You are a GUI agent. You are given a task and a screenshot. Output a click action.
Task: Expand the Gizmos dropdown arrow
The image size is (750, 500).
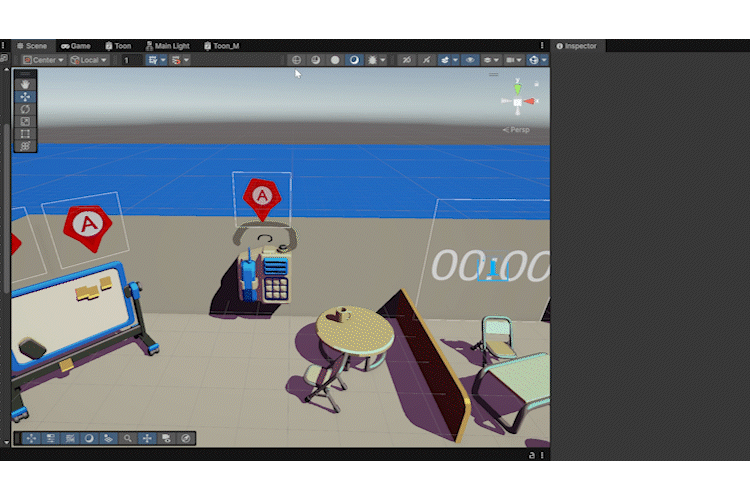pyautogui.click(x=544, y=60)
